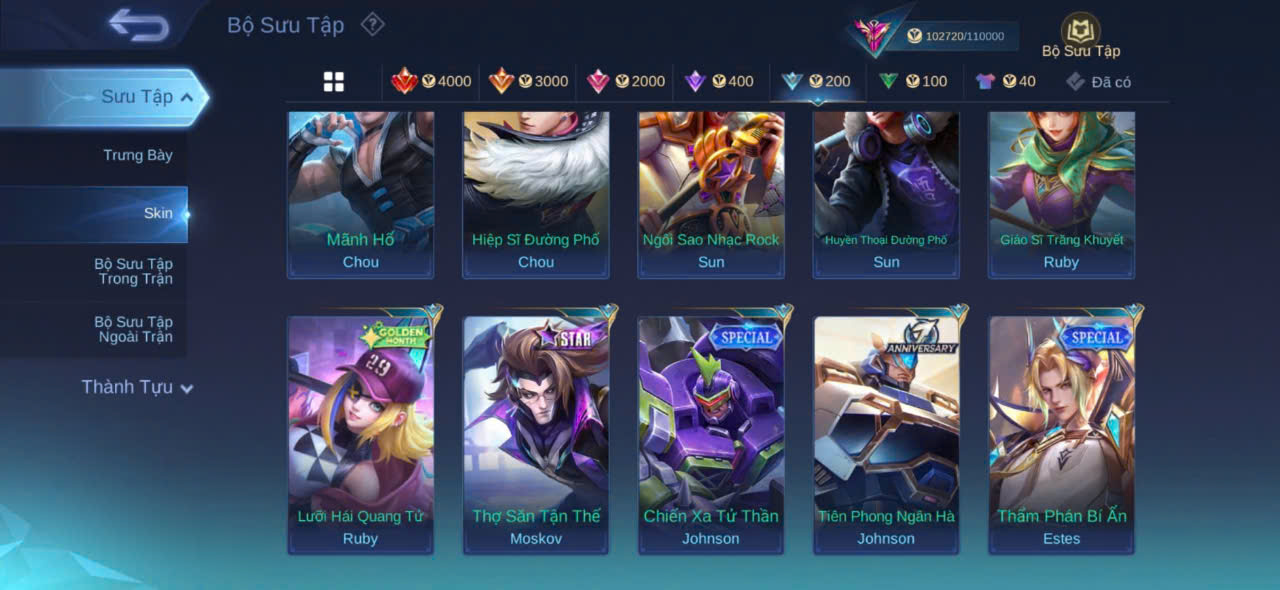The image size is (1280, 590).
Task: View collection points progress 102720/110000
Action: click(955, 36)
